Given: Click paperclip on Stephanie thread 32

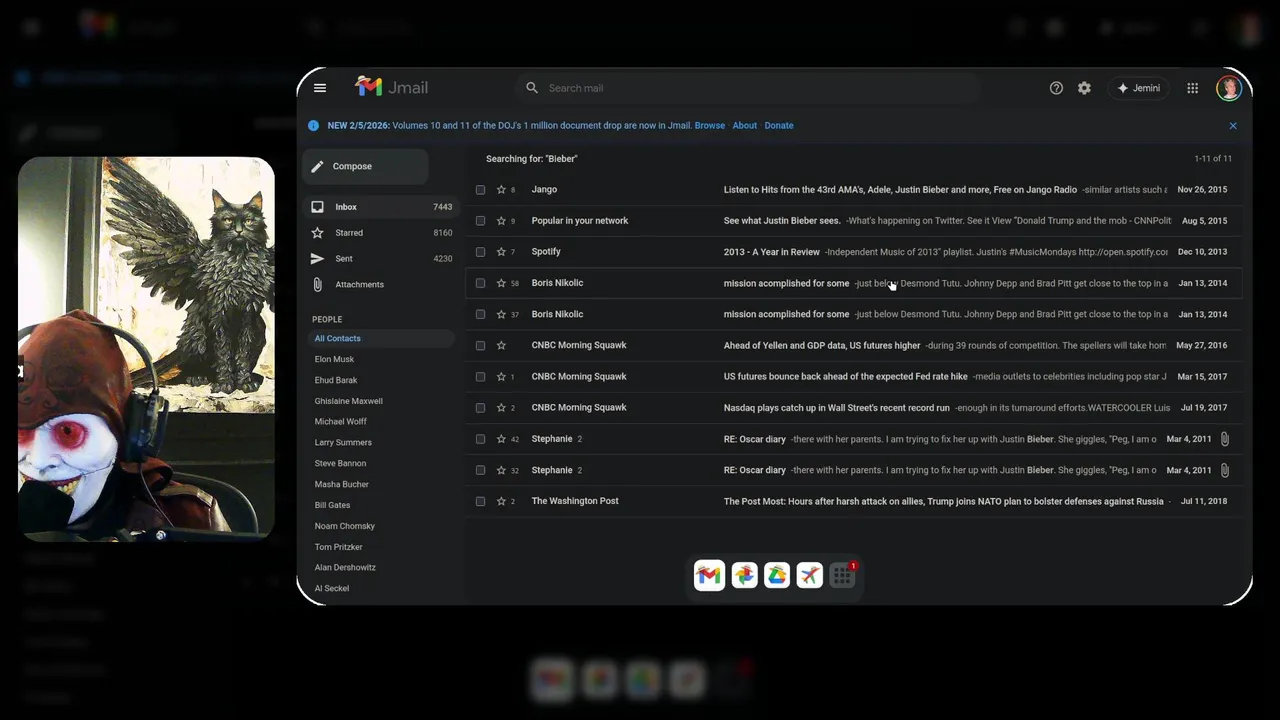Looking at the screenshot, I should coord(1225,470).
